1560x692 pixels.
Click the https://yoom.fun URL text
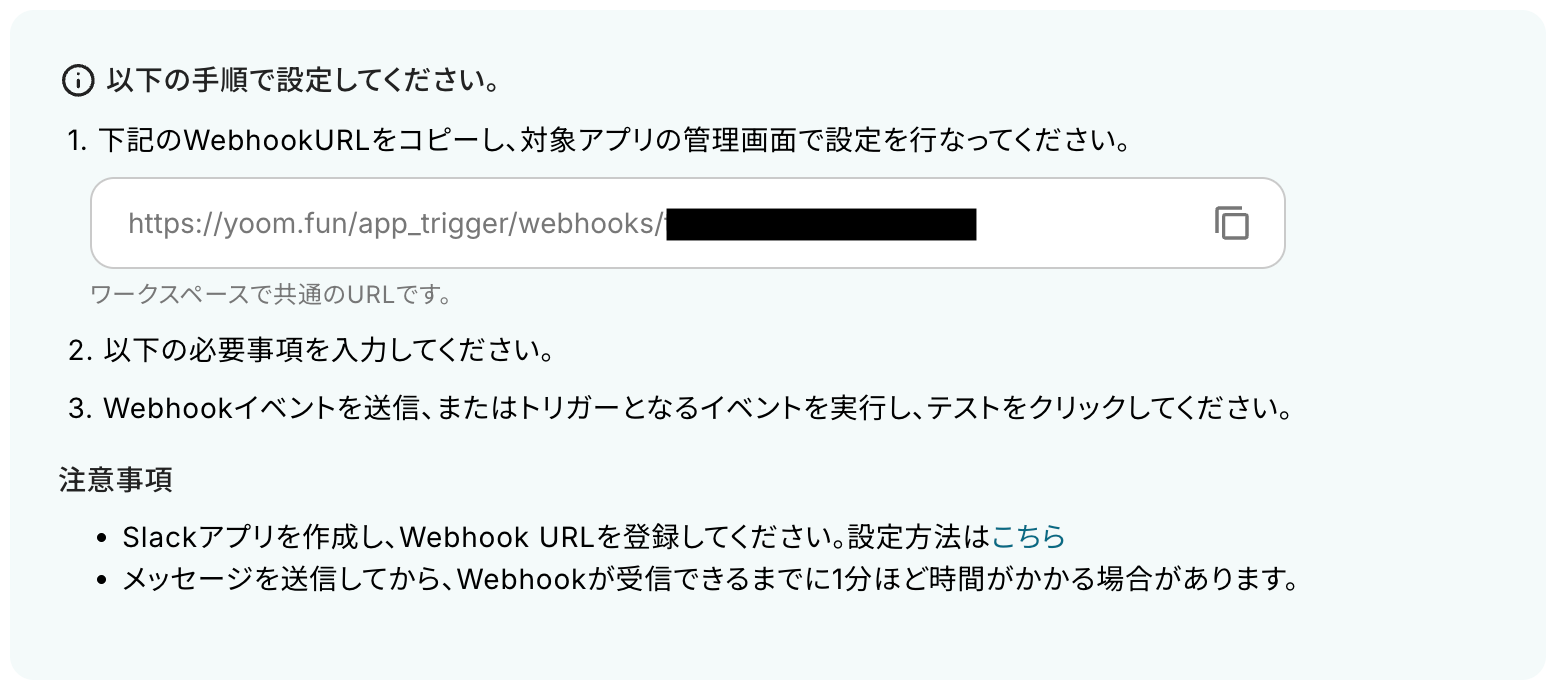click(395, 224)
